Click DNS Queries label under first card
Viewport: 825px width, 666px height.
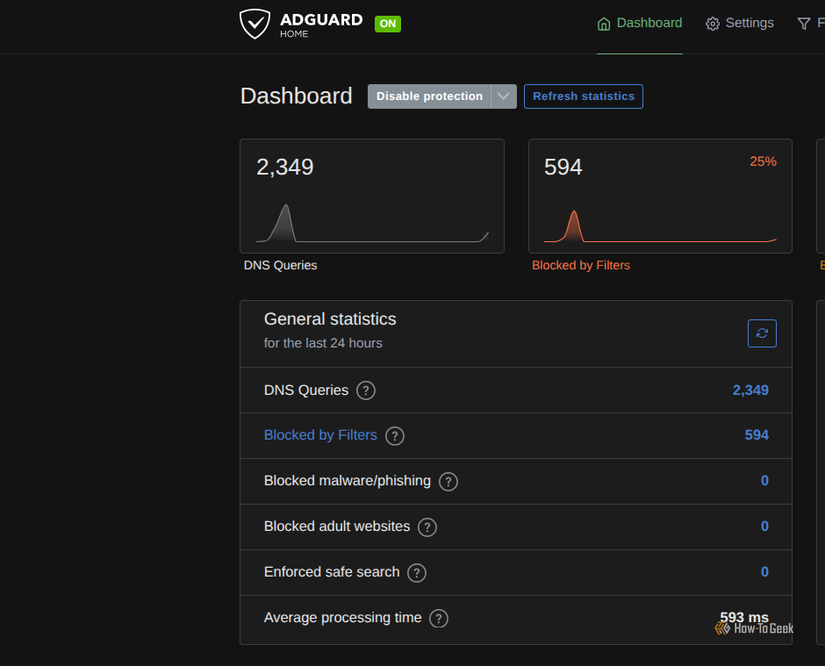pos(280,265)
